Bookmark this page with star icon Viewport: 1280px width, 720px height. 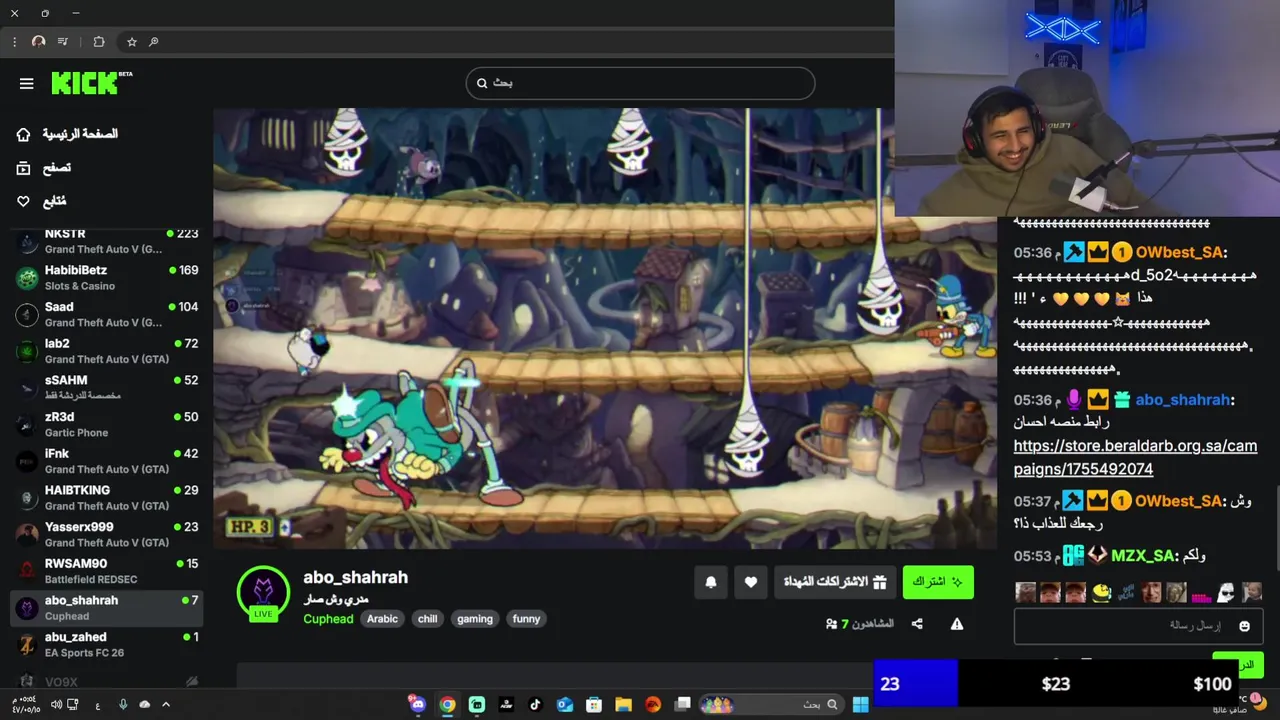[131, 42]
